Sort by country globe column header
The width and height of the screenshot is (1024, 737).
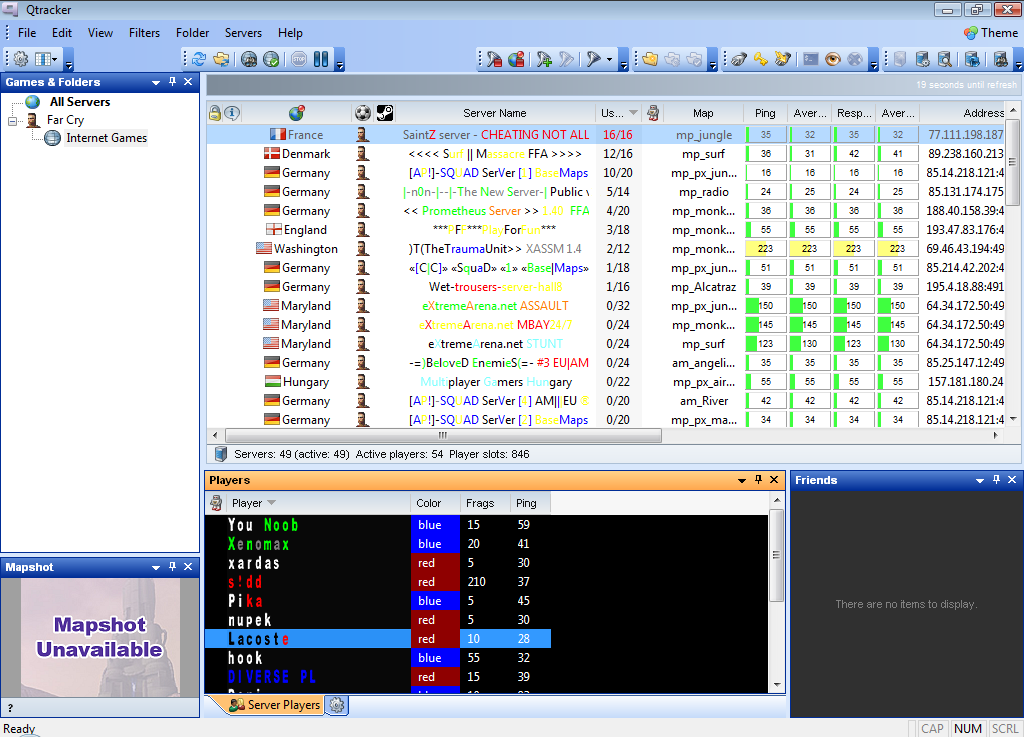point(296,113)
